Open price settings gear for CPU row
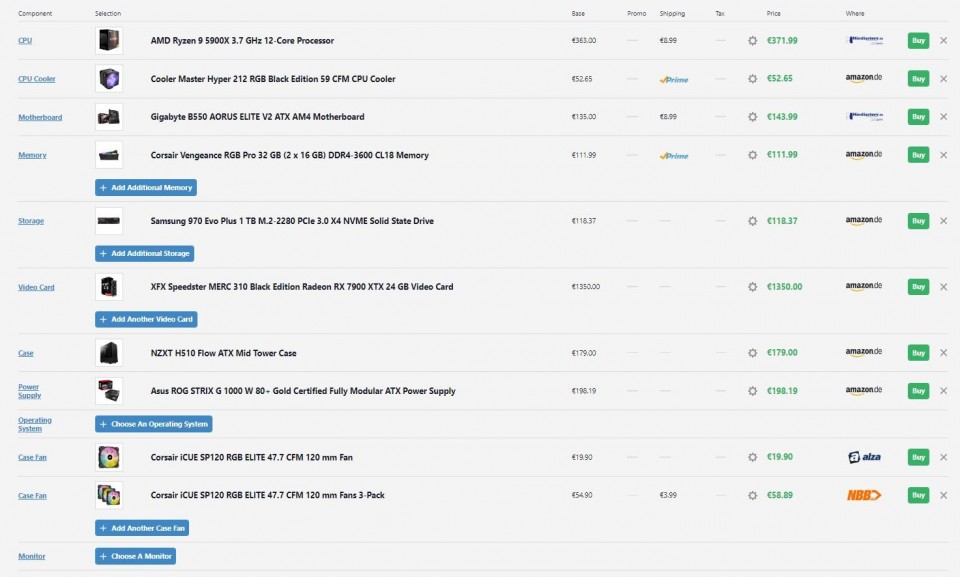Viewport: 960px width, 577px height. point(752,40)
